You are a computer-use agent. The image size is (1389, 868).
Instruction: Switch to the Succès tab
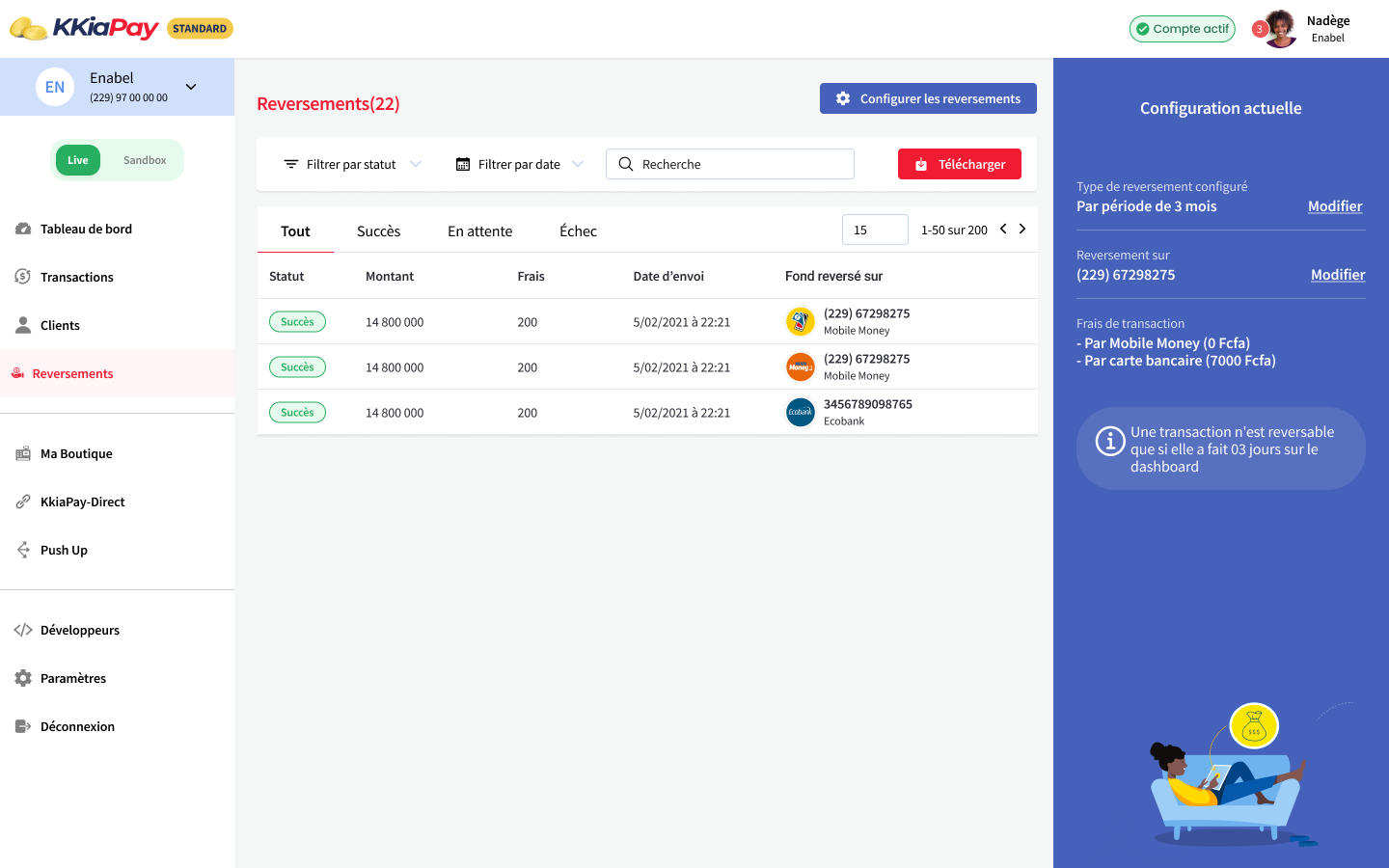pos(378,231)
